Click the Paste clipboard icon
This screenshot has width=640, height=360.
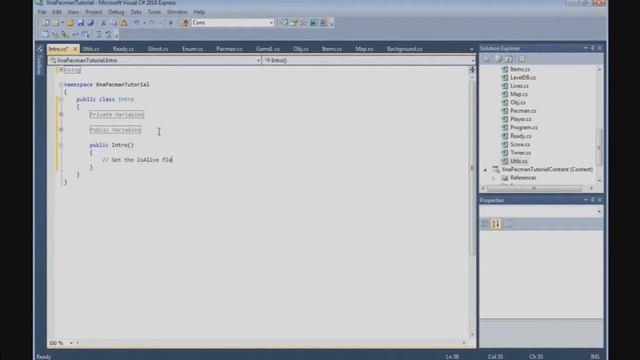tap(123, 23)
